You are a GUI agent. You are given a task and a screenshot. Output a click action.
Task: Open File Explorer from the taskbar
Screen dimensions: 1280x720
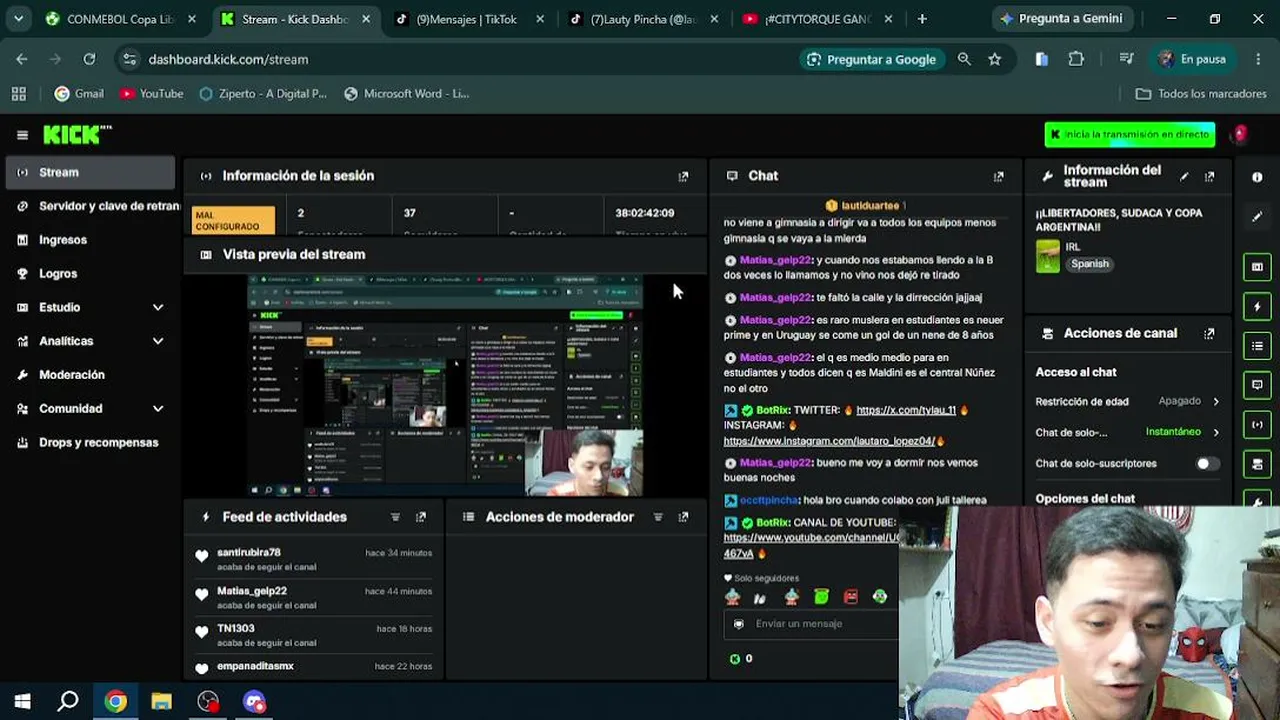(x=161, y=702)
